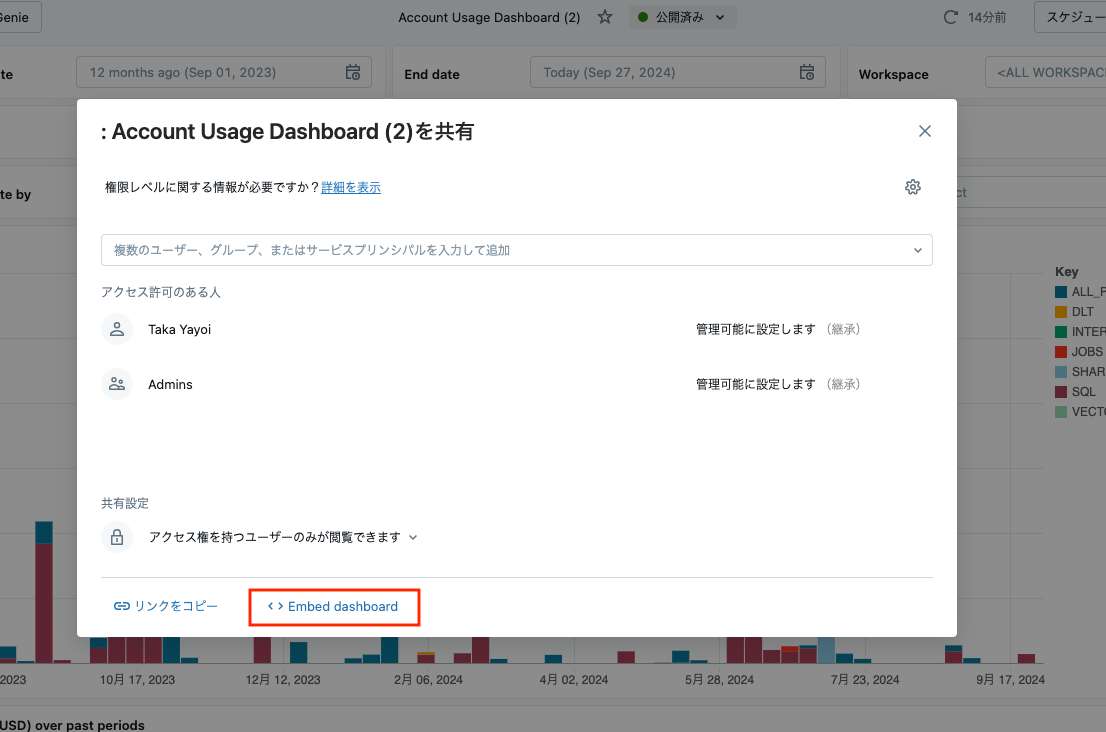Click Taka Yayoi's user avatar icon
This screenshot has height=732, width=1106.
click(117, 328)
